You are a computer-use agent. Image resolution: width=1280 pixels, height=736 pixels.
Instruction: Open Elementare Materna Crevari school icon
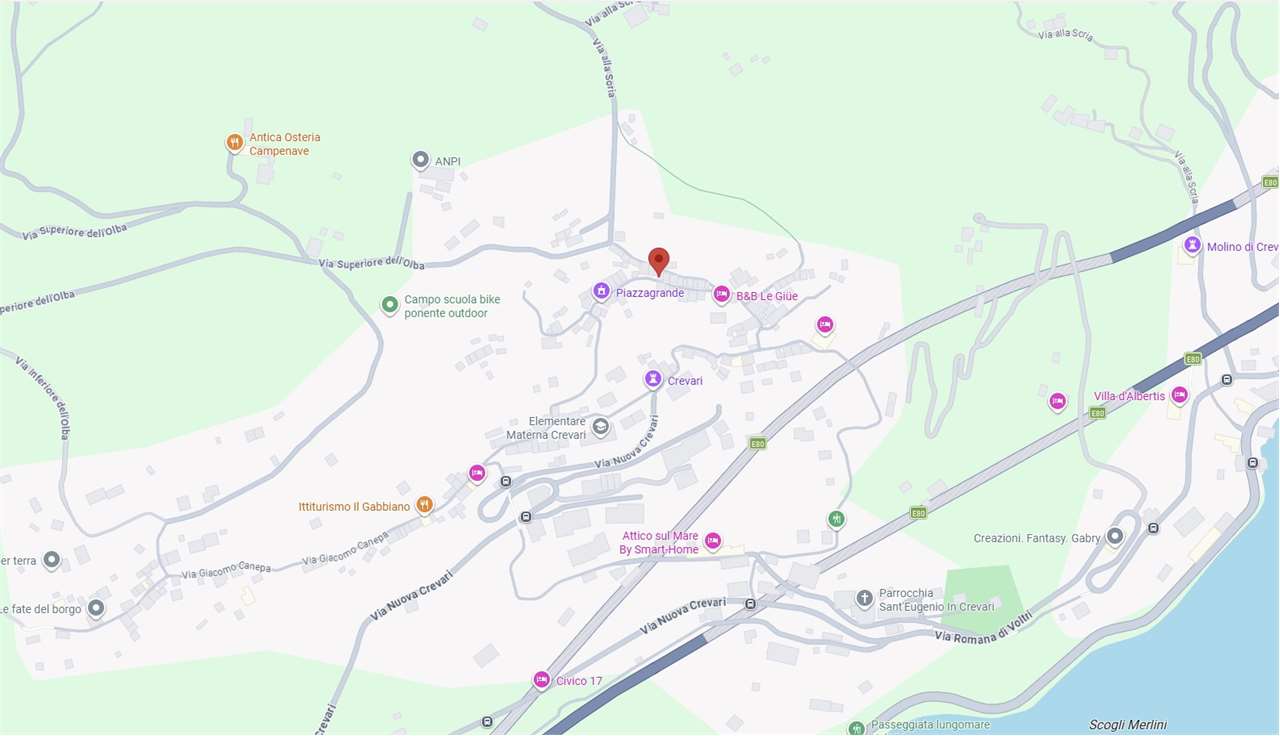pyautogui.click(x=601, y=427)
